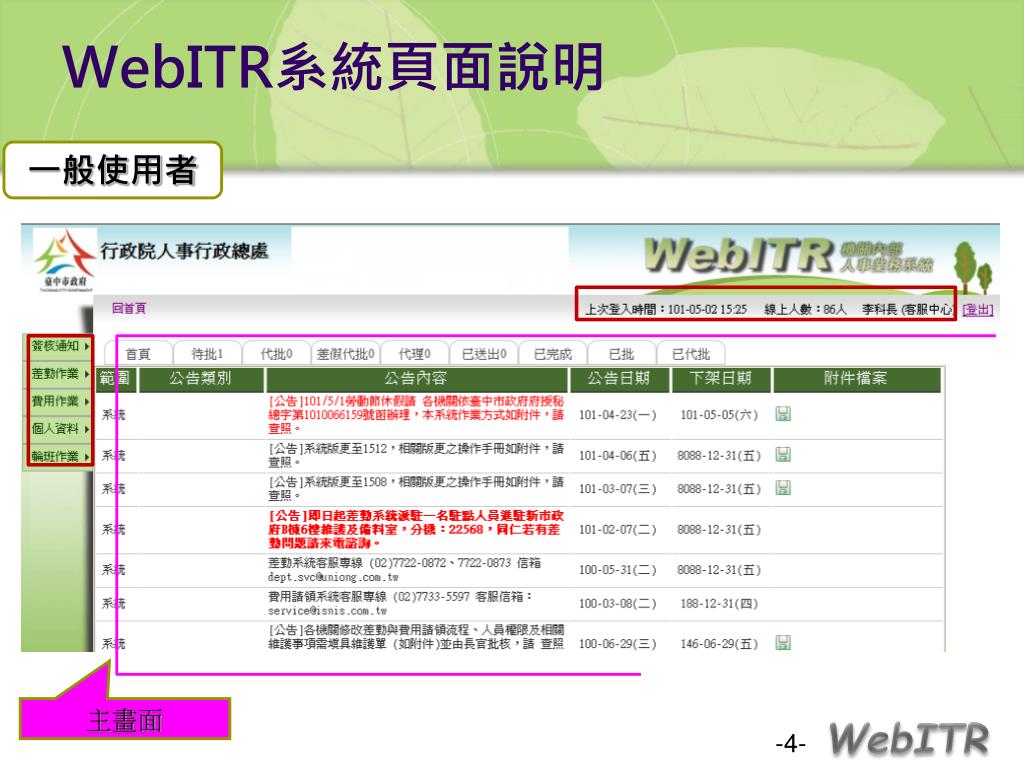Viewport: 1024px width, 768px height.
Task: Open the 即日起差勤系統派駐 announcement
Action: pos(416,529)
